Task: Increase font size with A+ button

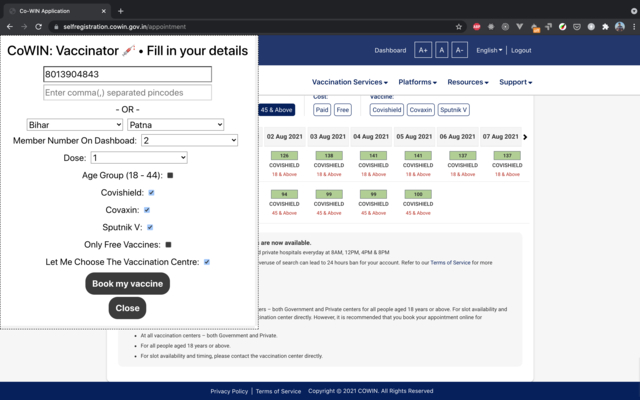Action: coord(423,50)
